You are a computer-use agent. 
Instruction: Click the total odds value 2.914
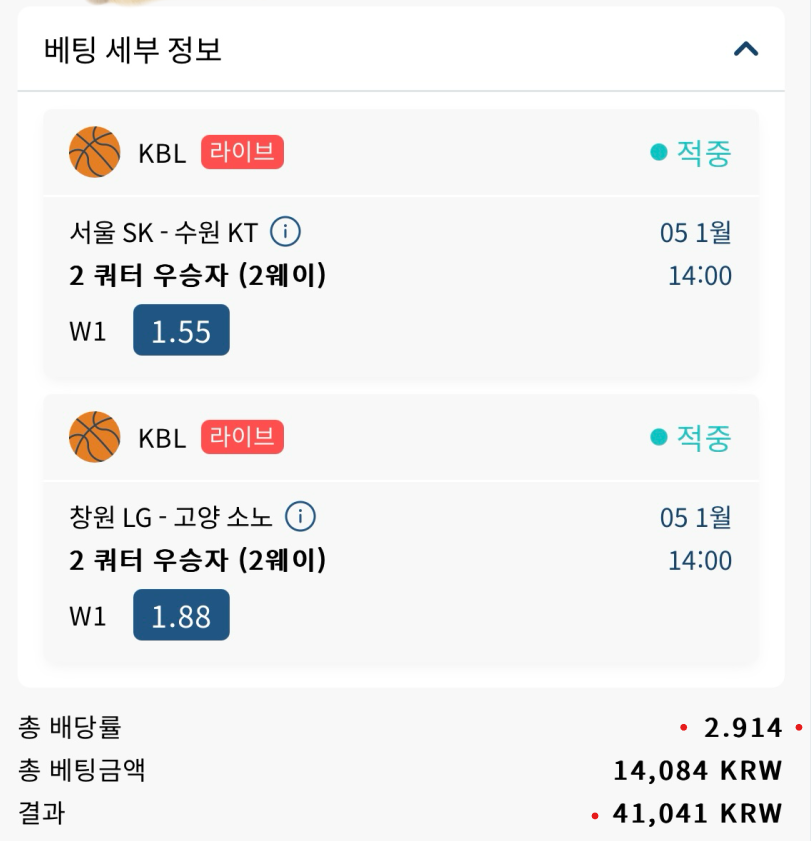(x=743, y=728)
